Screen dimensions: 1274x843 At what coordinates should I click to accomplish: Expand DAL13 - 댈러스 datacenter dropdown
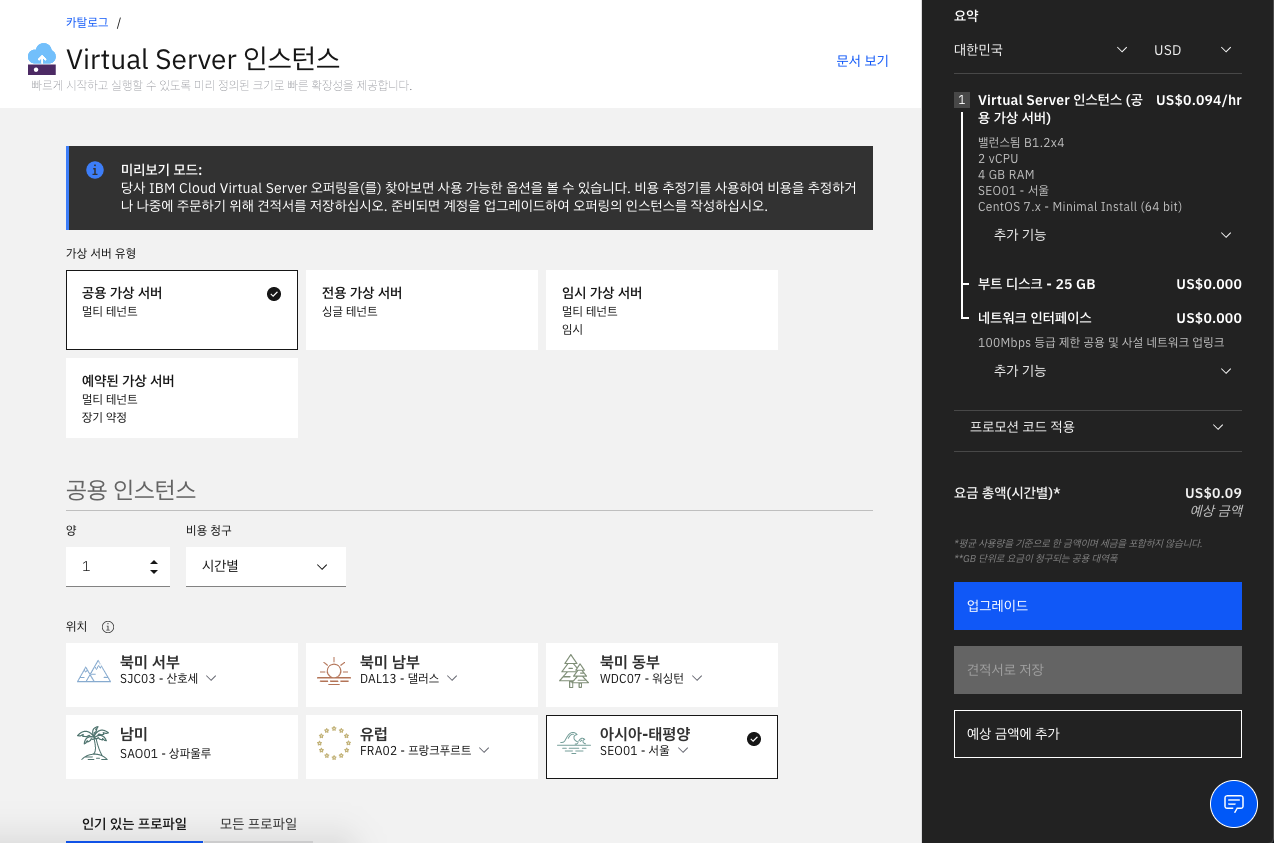tap(409, 678)
